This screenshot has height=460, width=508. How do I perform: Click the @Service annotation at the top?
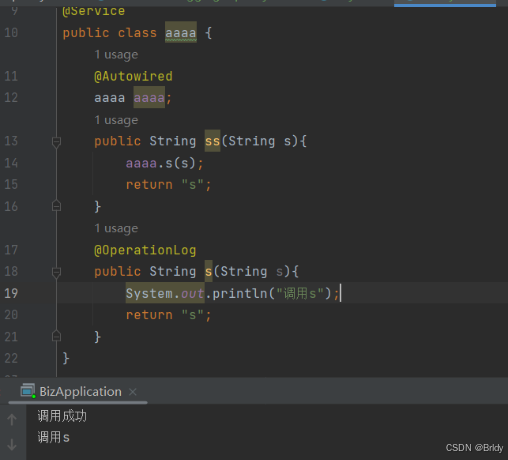click(x=93, y=11)
